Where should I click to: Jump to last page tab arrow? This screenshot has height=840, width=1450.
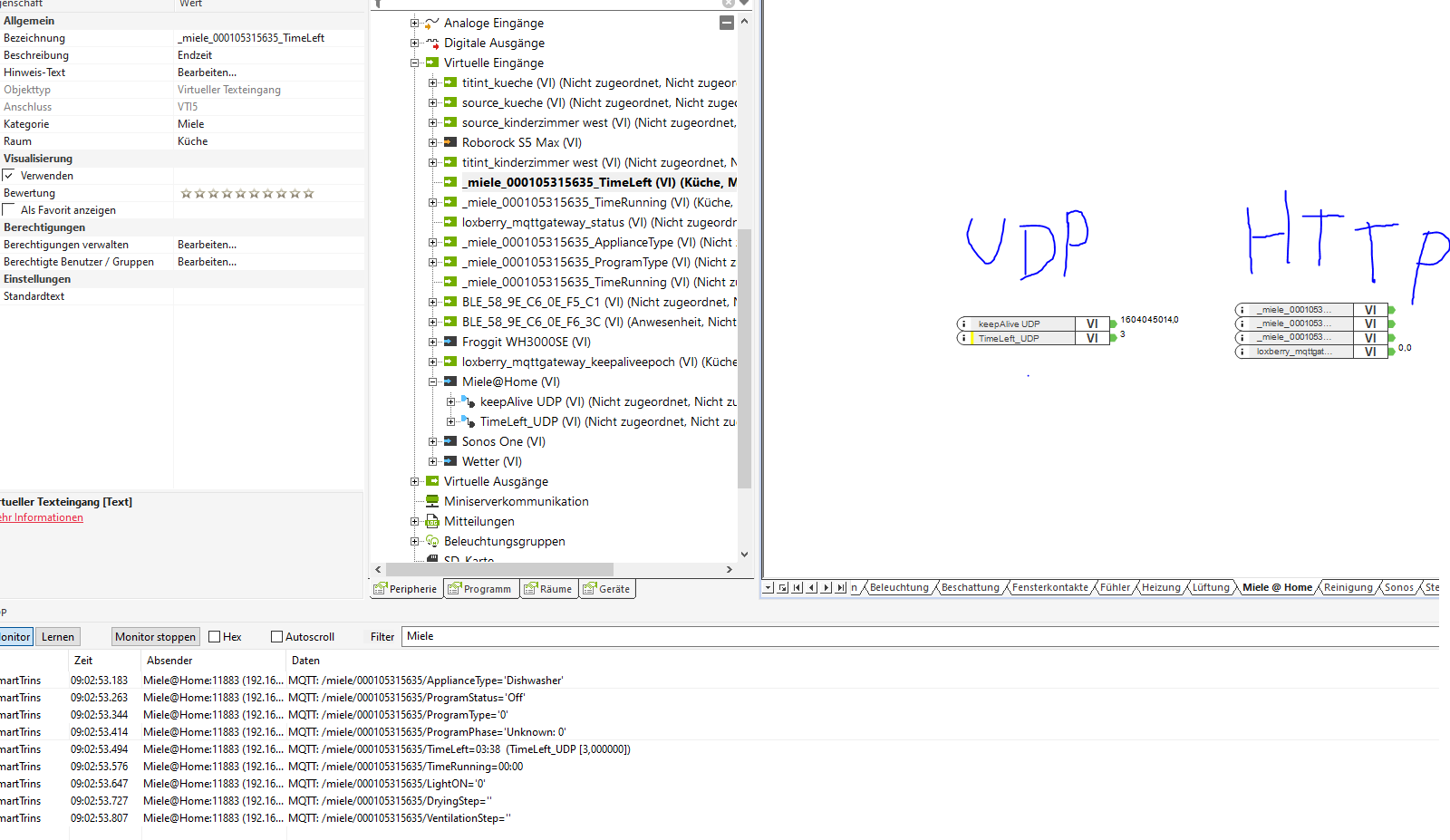point(841,587)
